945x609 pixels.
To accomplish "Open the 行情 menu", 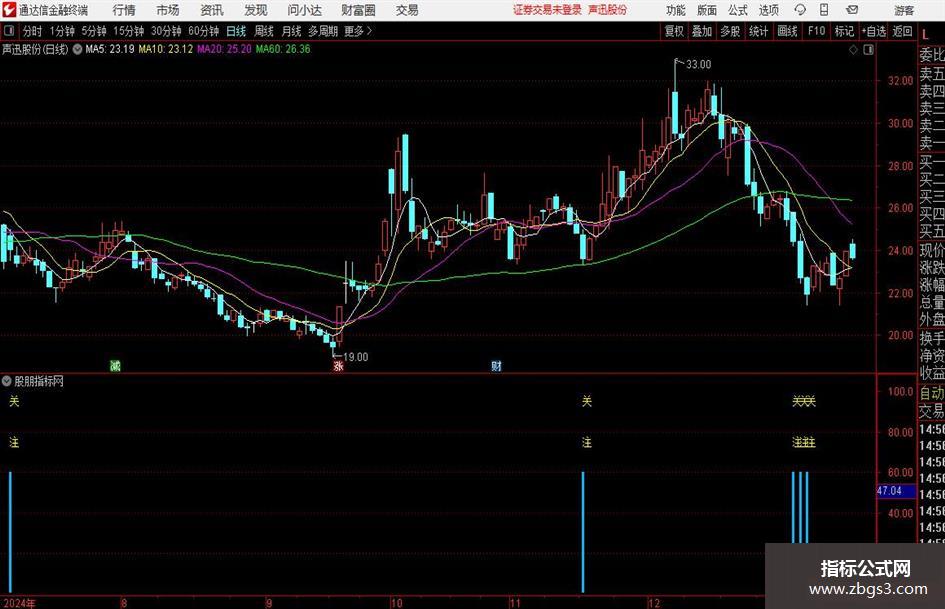I will (124, 10).
